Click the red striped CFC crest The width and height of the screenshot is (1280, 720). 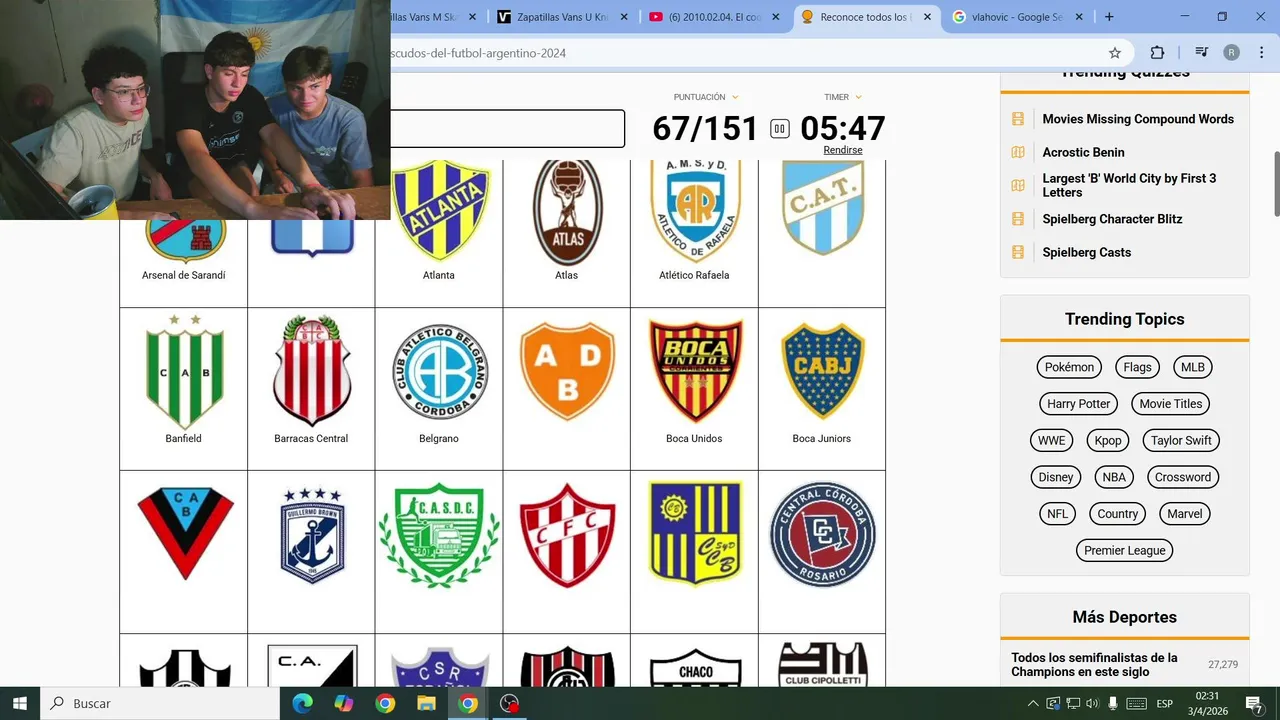coord(567,535)
